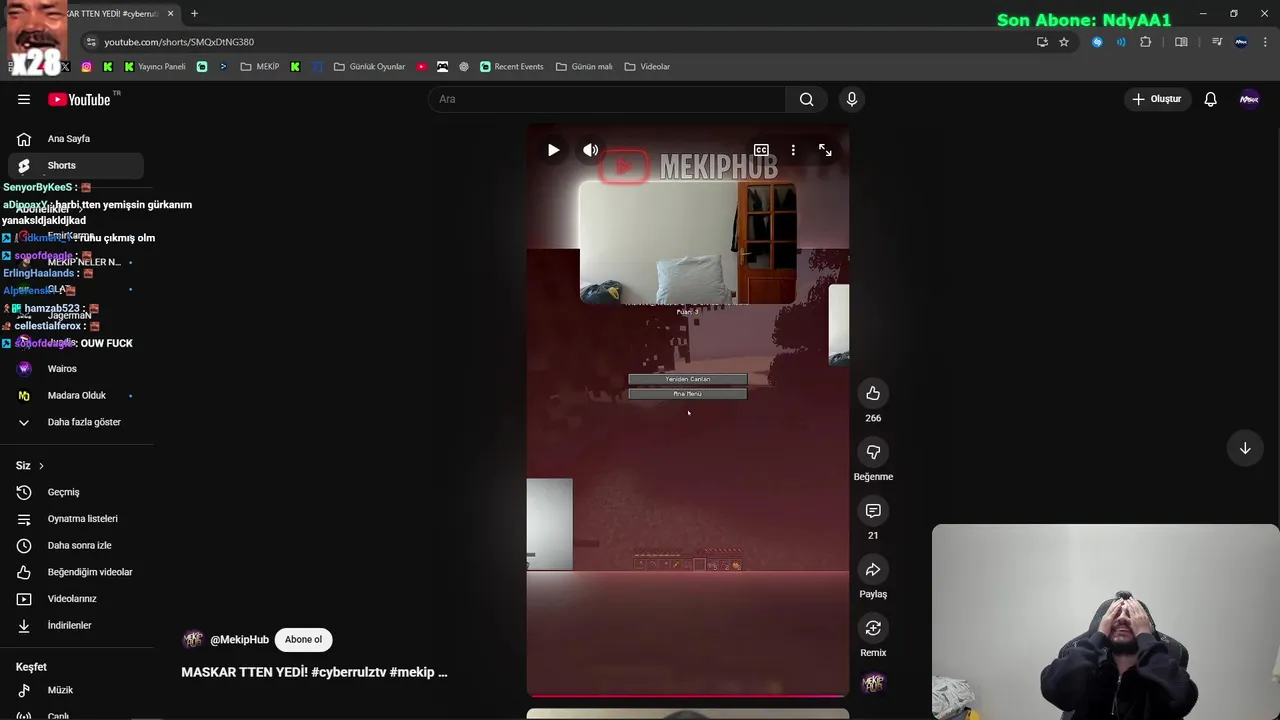Open the Instagram bookmark icon
Image resolution: width=1280 pixels, height=720 pixels.
87,67
